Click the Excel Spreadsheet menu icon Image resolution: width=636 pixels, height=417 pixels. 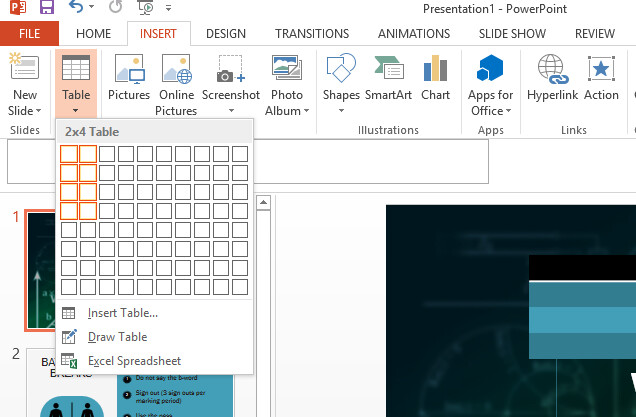coord(69,361)
